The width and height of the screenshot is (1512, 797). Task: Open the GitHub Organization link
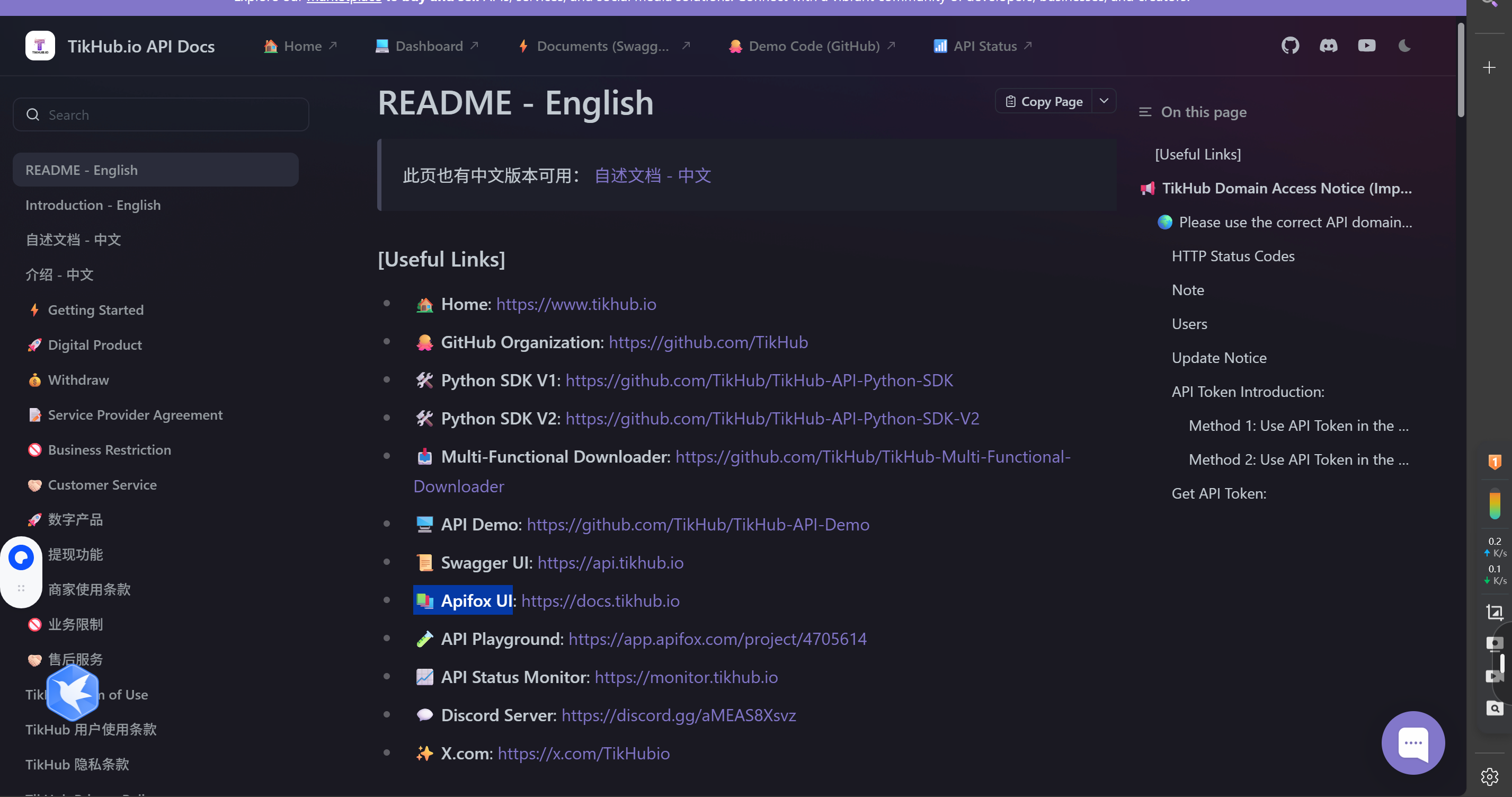tap(708, 342)
